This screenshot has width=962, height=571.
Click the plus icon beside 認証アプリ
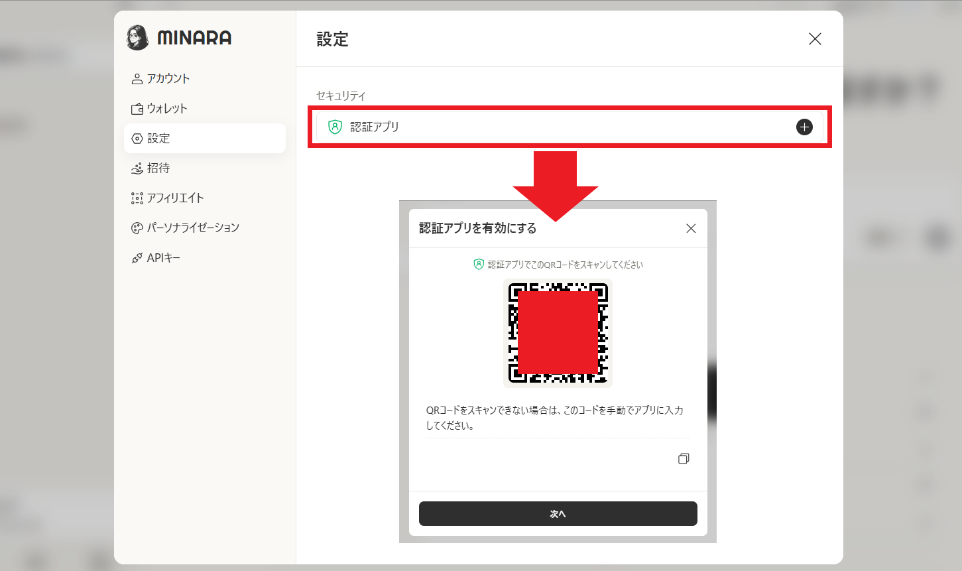click(x=804, y=127)
